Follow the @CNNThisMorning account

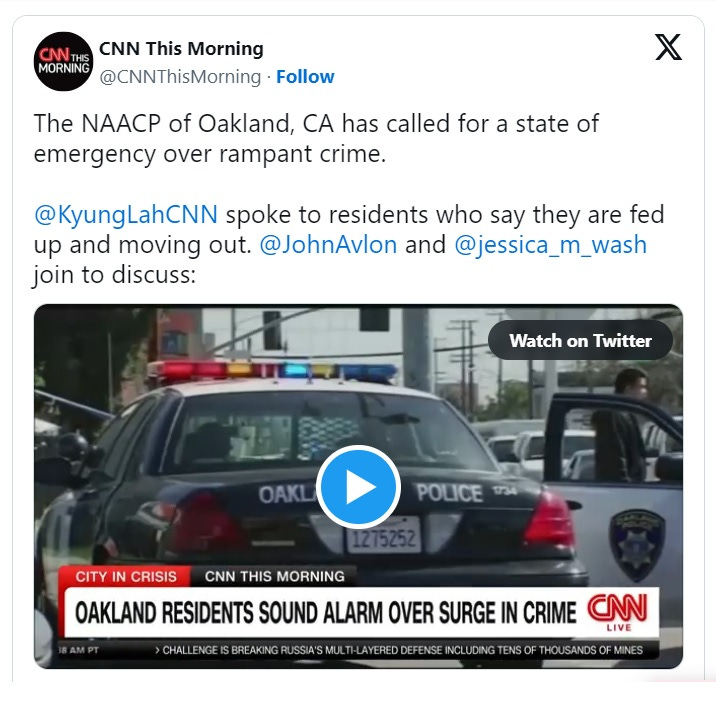pyautogui.click(x=305, y=77)
